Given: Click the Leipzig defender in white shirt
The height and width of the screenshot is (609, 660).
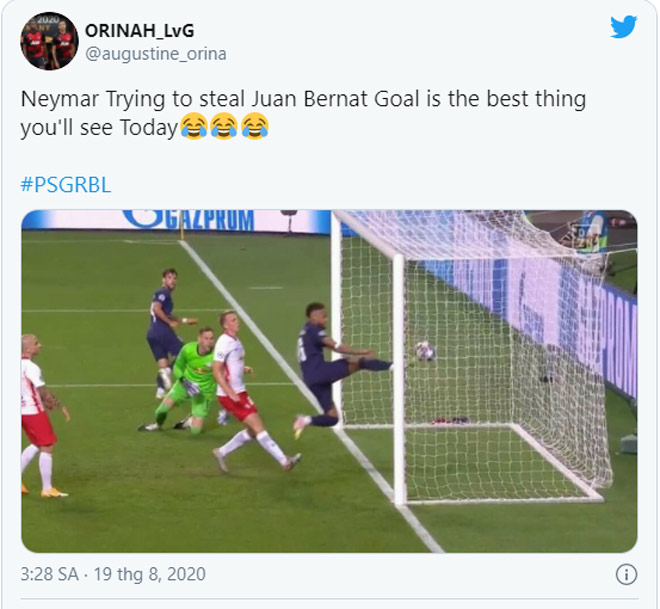Looking at the screenshot, I should pyautogui.click(x=244, y=389).
